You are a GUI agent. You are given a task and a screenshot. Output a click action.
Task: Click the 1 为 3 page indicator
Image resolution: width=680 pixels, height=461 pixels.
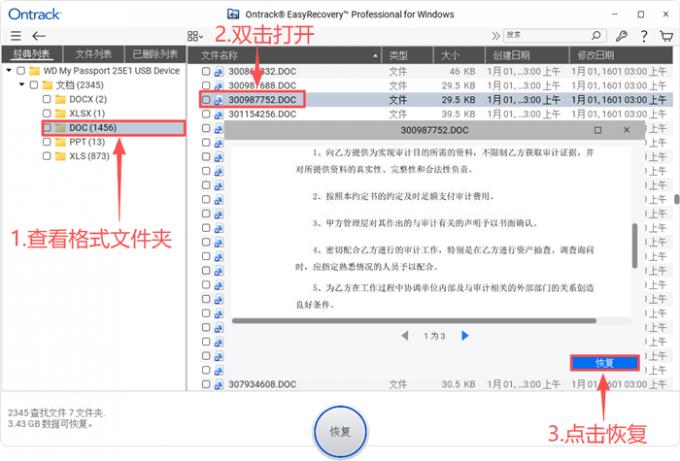(435, 336)
